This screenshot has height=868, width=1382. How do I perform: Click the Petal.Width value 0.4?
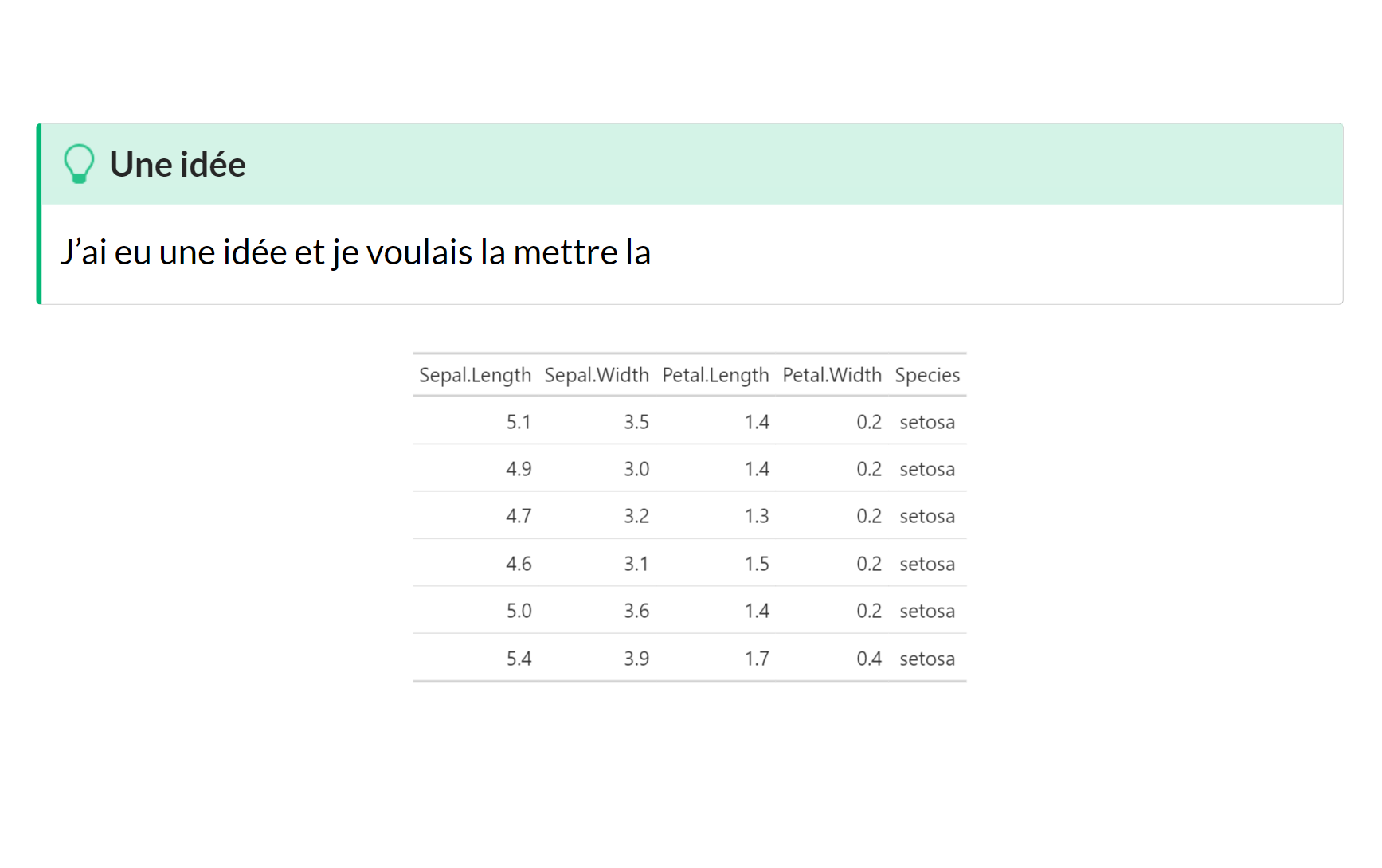click(x=869, y=659)
